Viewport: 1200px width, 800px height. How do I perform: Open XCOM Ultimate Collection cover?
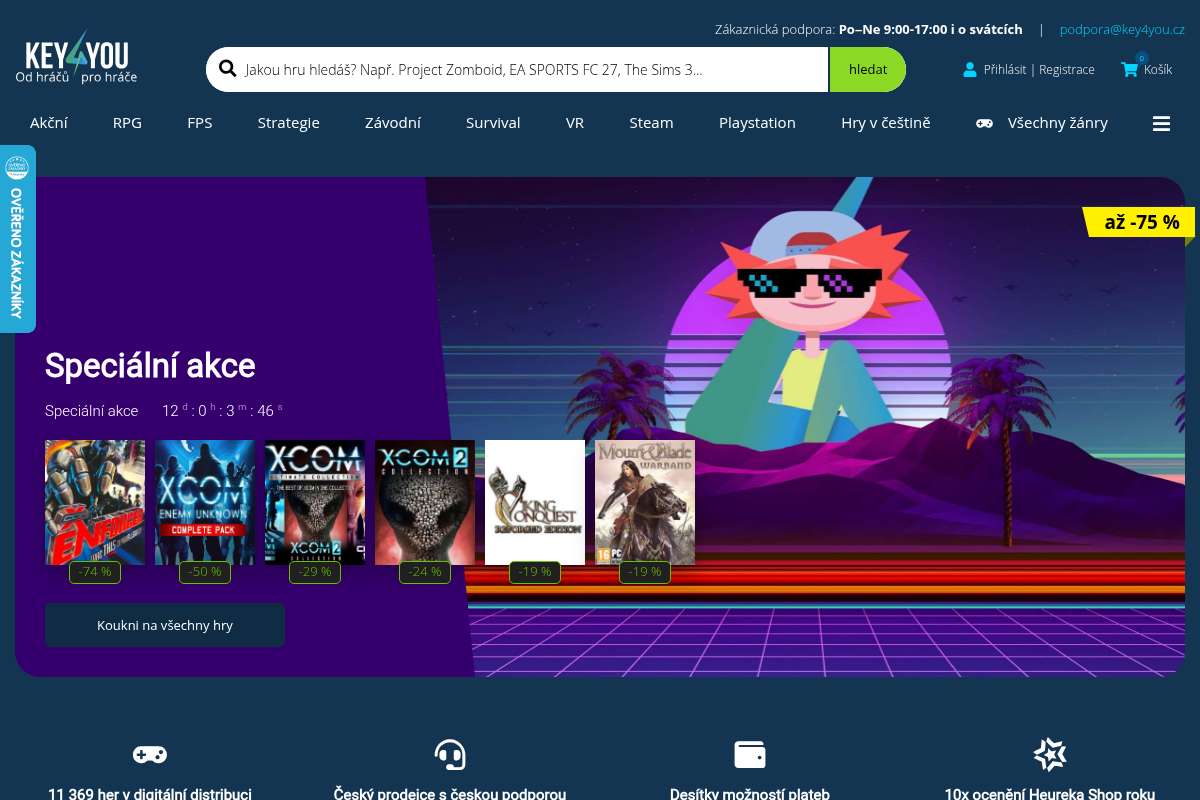[315, 502]
